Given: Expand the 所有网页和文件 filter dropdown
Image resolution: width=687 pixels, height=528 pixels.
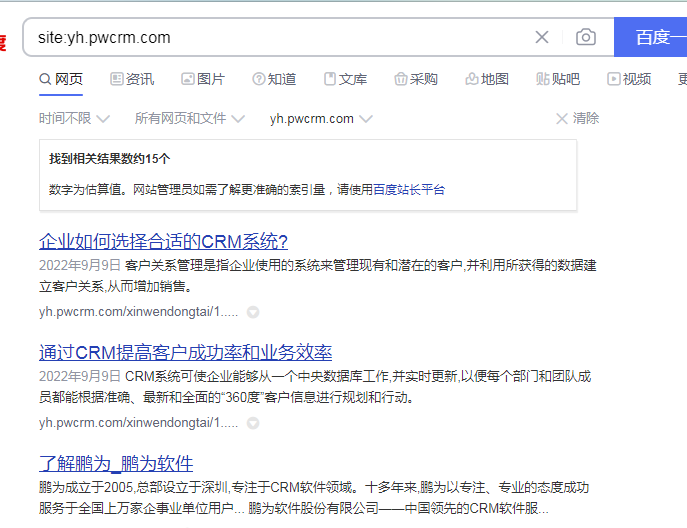Looking at the screenshot, I should pyautogui.click(x=189, y=118).
